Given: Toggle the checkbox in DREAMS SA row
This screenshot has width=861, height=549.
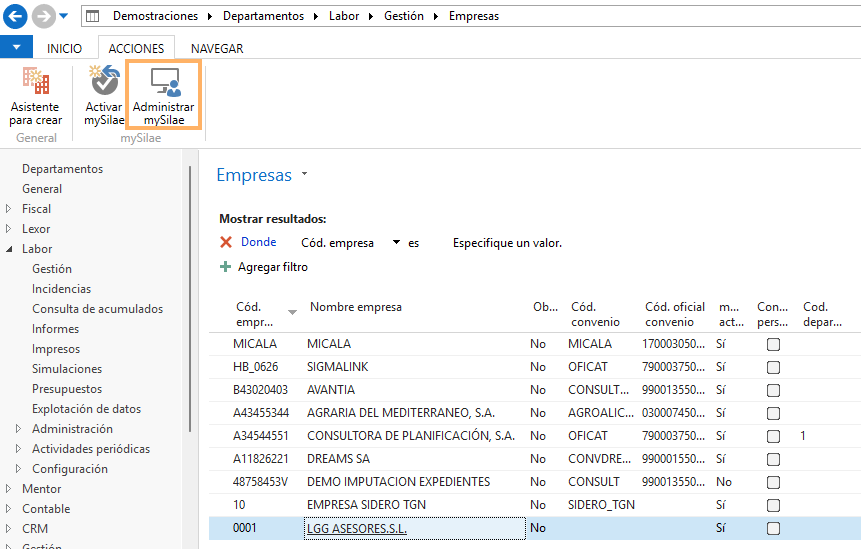Looking at the screenshot, I should [773, 459].
